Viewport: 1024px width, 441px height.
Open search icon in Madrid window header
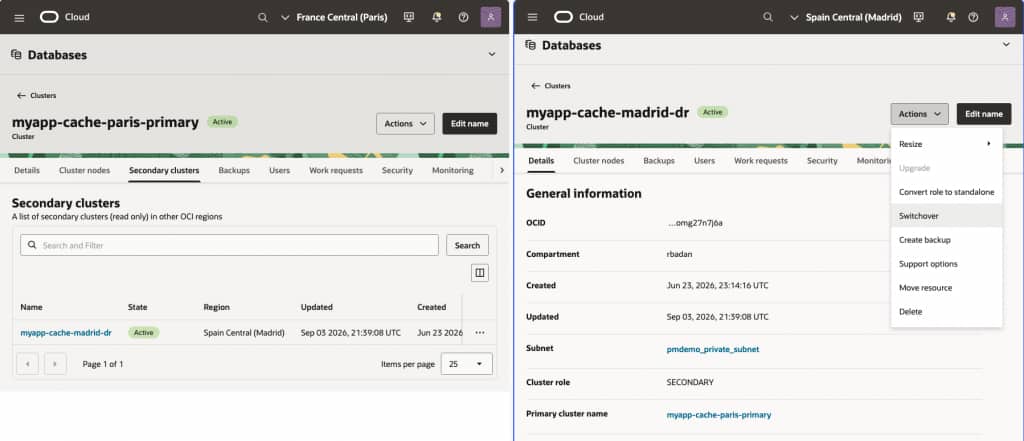pyautogui.click(x=768, y=18)
